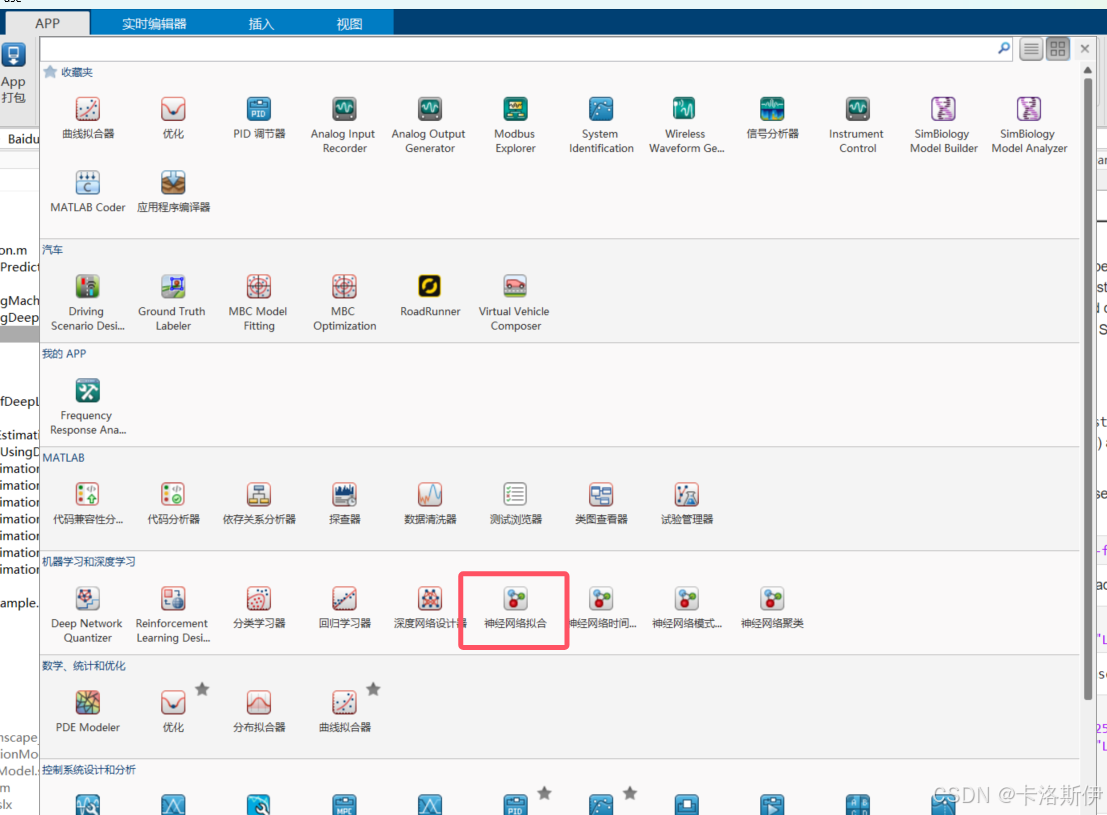Open the 探查器 profiler app
1107x815 pixels.
[x=344, y=503]
